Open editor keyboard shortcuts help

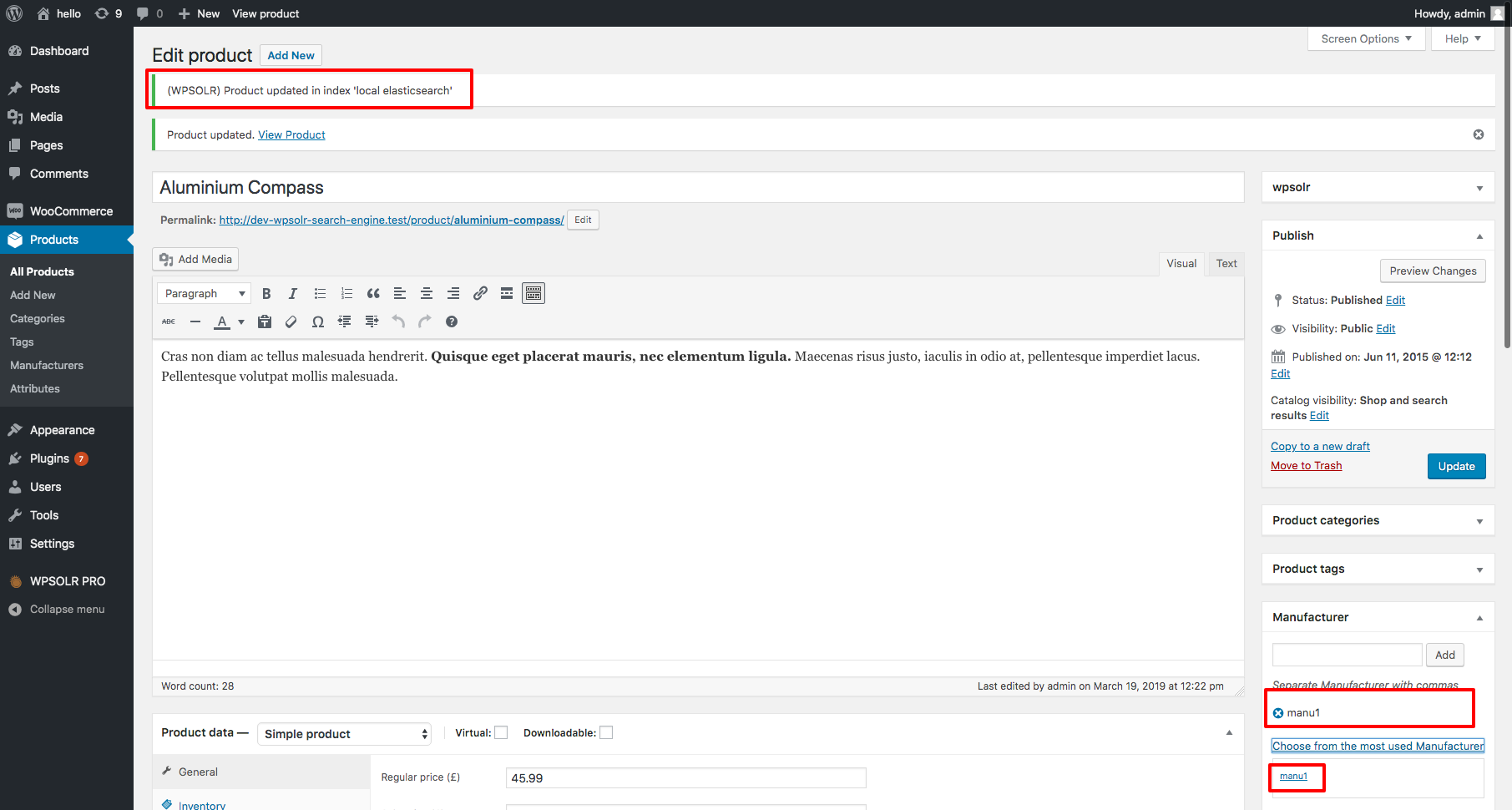[x=452, y=321]
